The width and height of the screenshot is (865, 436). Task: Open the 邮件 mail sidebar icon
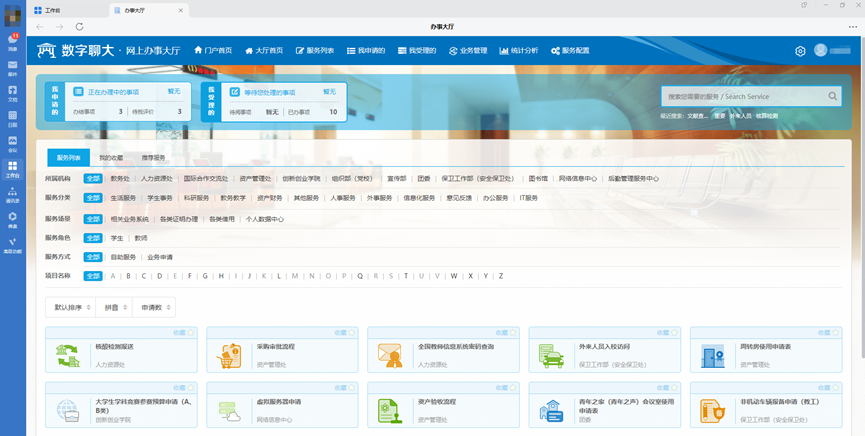point(13,67)
